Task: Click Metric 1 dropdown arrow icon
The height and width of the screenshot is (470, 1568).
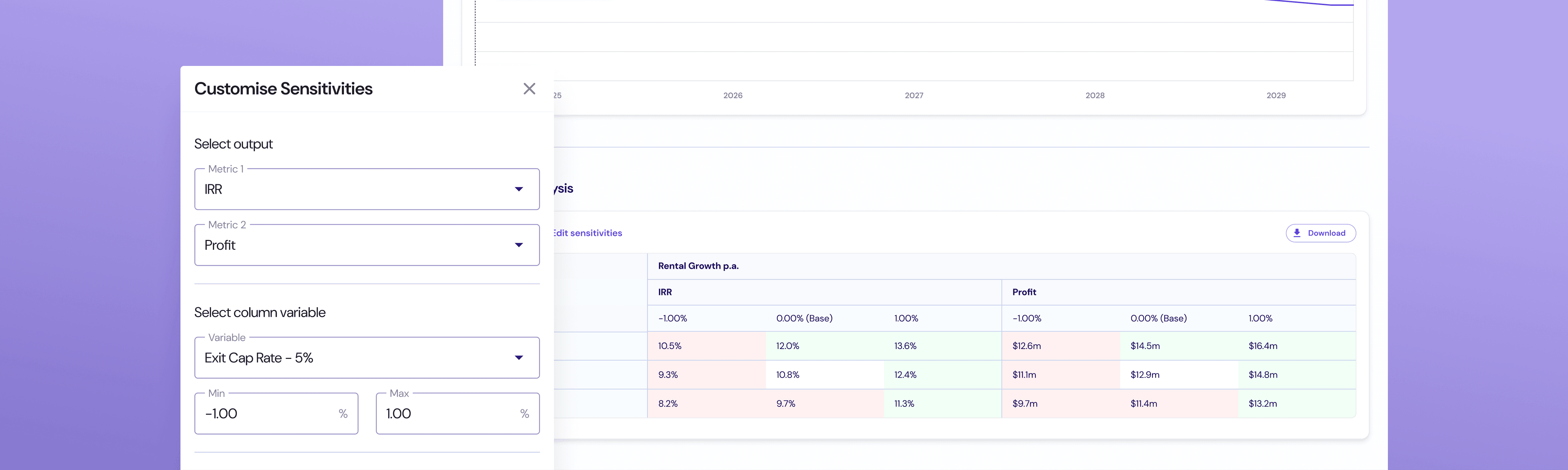Action: 519,189
